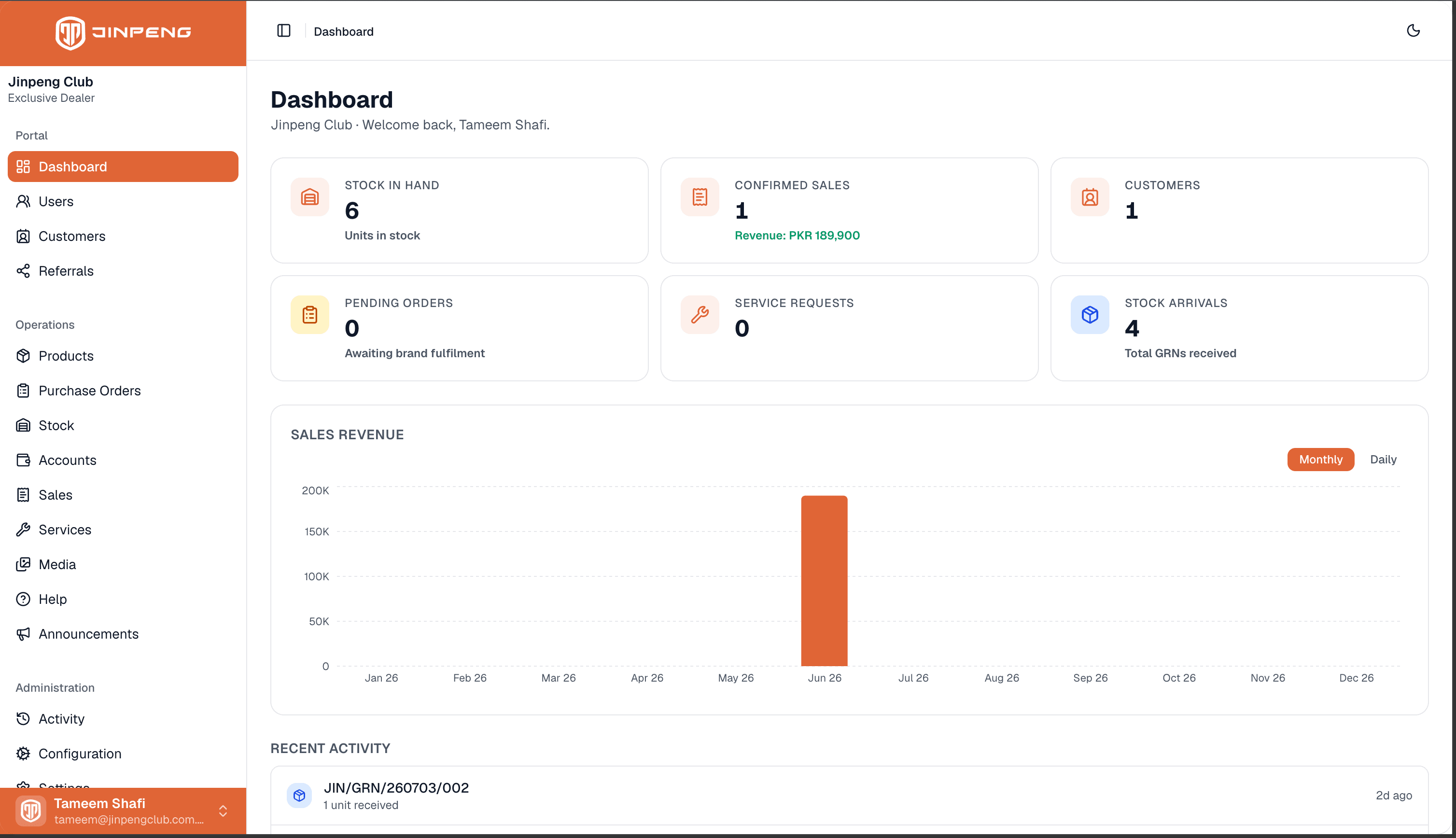This screenshot has width=1456, height=838.
Task: Click the Stock in Hand card icon
Action: point(309,197)
